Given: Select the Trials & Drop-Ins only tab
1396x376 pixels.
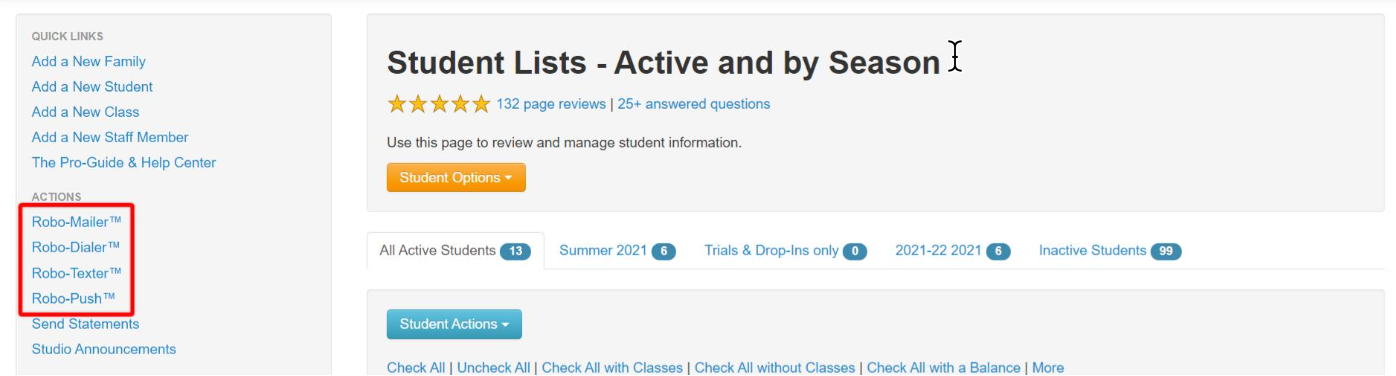Looking at the screenshot, I should 785,251.
